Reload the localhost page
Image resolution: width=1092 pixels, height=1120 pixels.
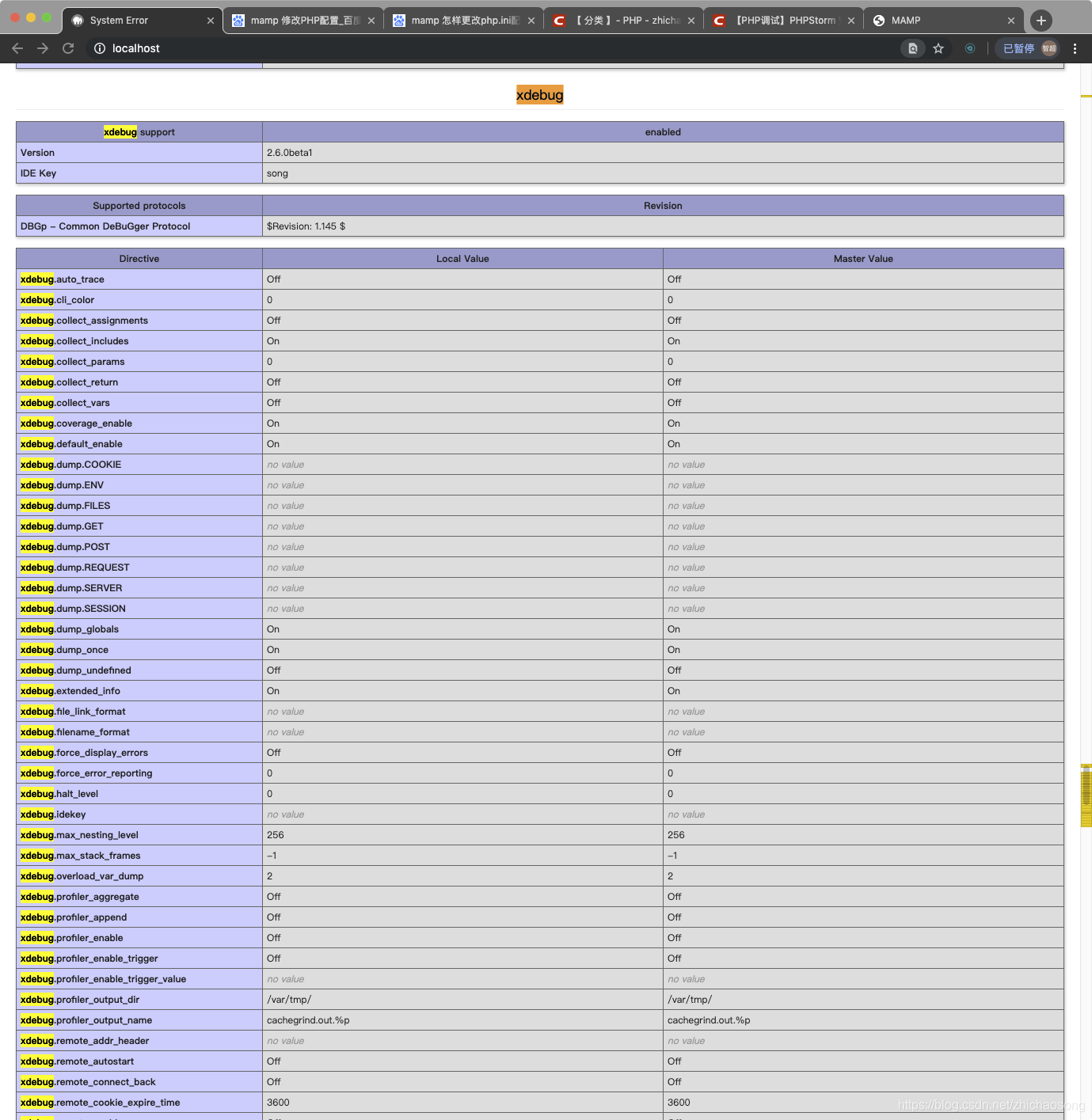coord(68,48)
